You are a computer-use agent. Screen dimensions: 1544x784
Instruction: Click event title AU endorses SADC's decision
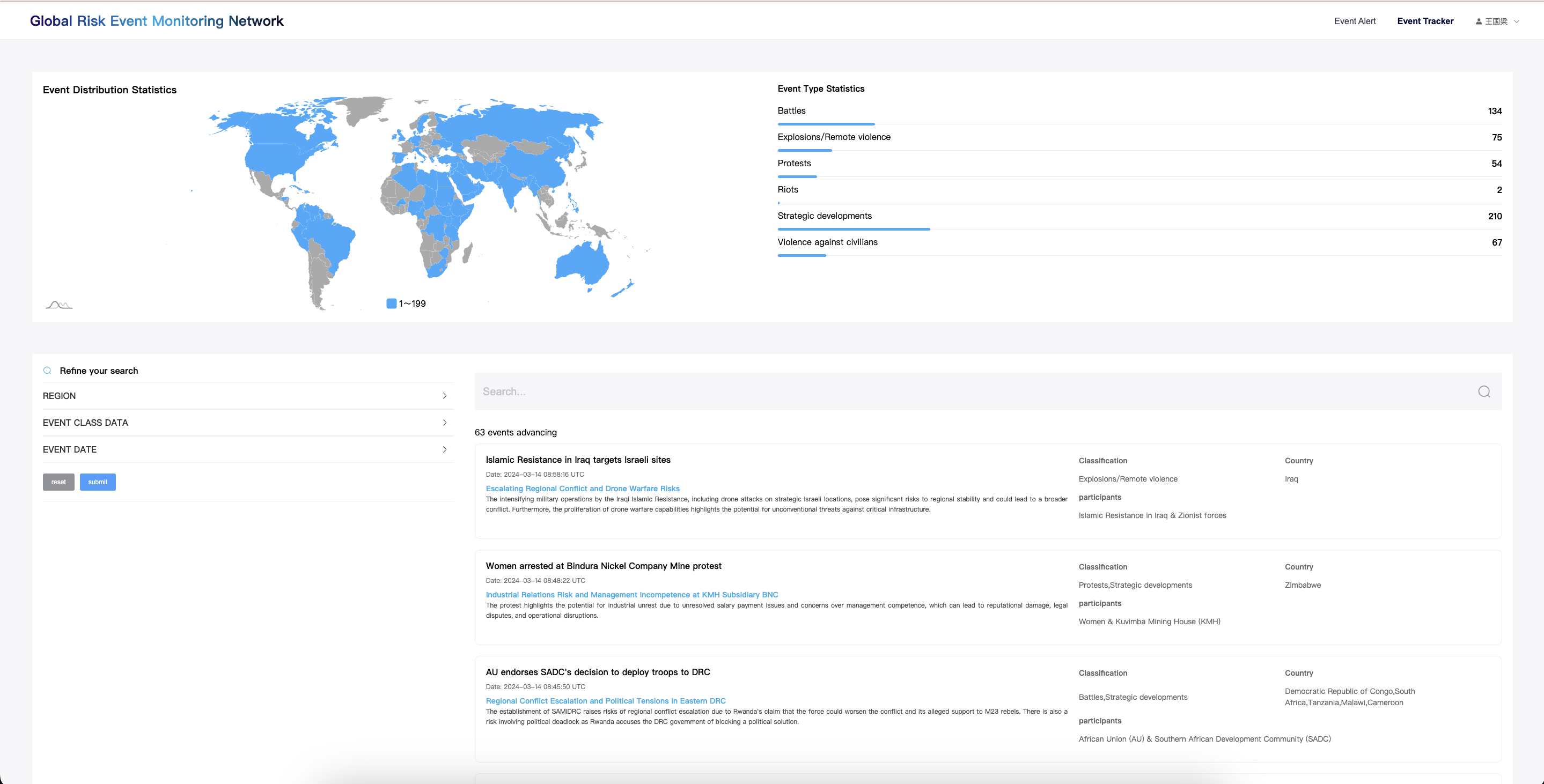(598, 672)
